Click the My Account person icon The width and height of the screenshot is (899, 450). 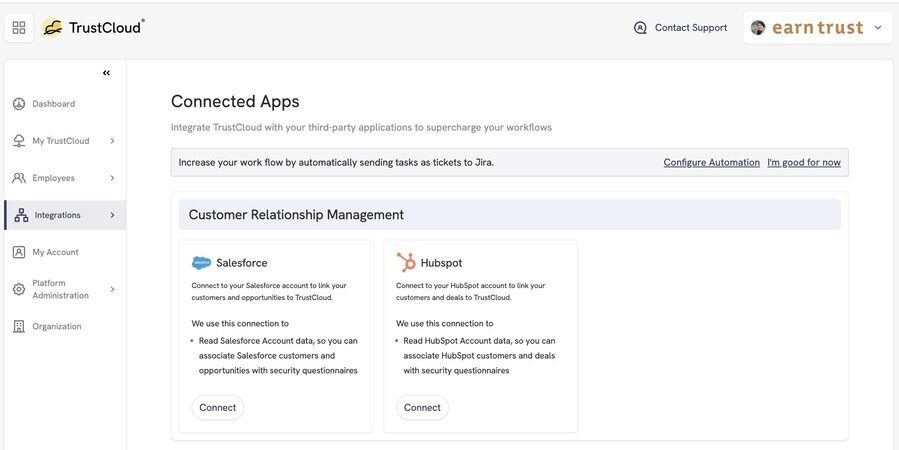pyautogui.click(x=19, y=252)
